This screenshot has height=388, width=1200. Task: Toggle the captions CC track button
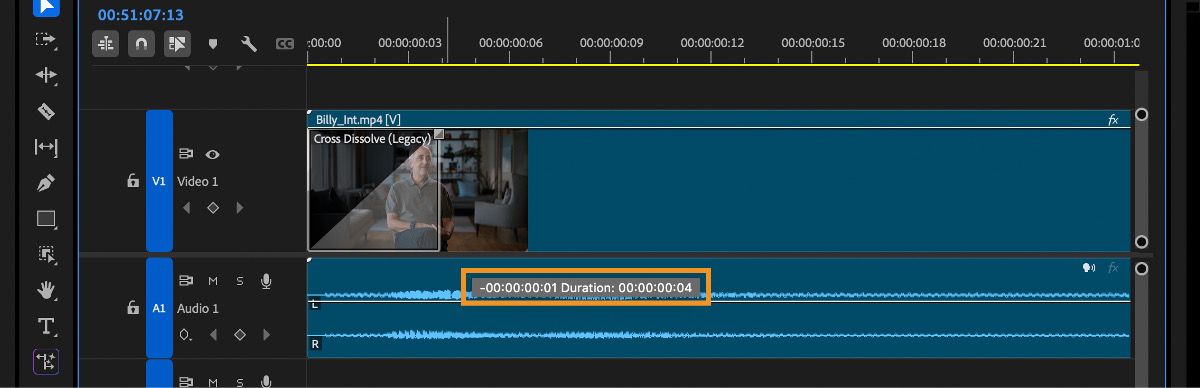[x=285, y=44]
